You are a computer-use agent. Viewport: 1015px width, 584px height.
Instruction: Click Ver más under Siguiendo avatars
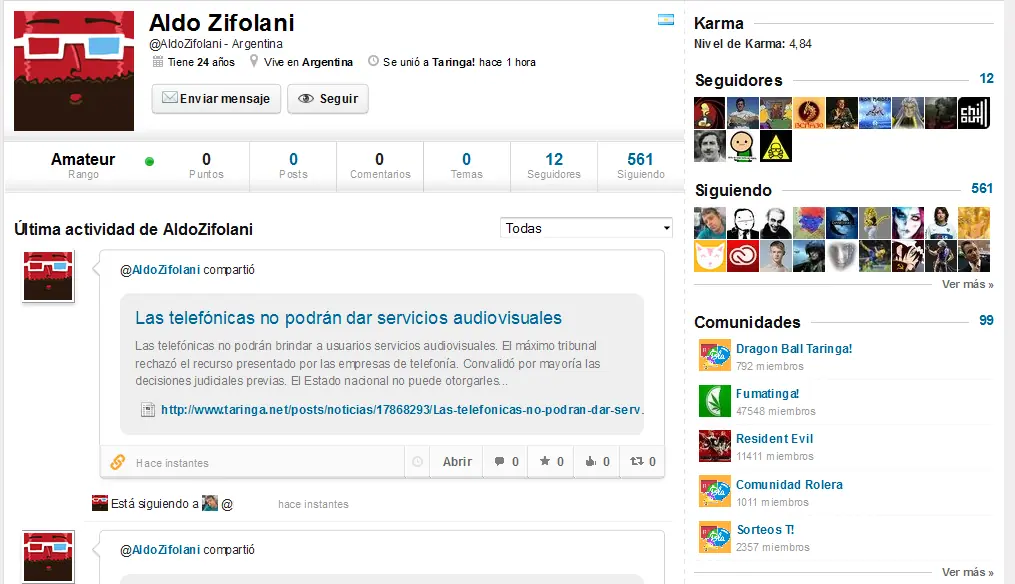(968, 284)
